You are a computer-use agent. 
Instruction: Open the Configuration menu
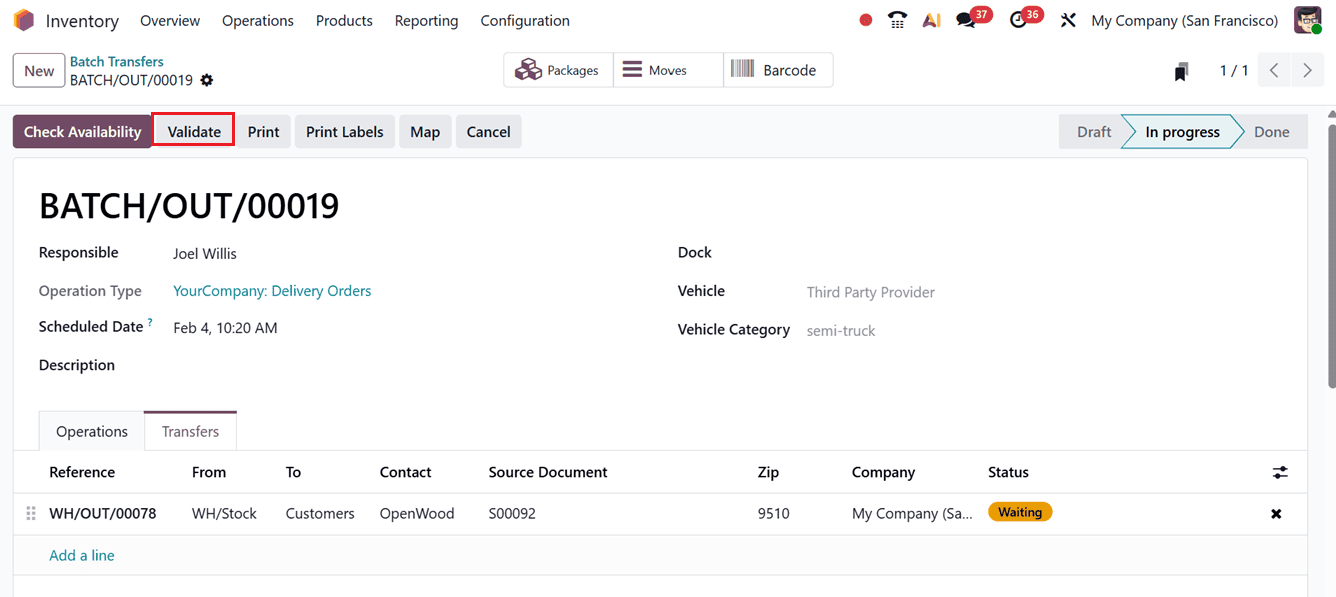click(x=524, y=20)
